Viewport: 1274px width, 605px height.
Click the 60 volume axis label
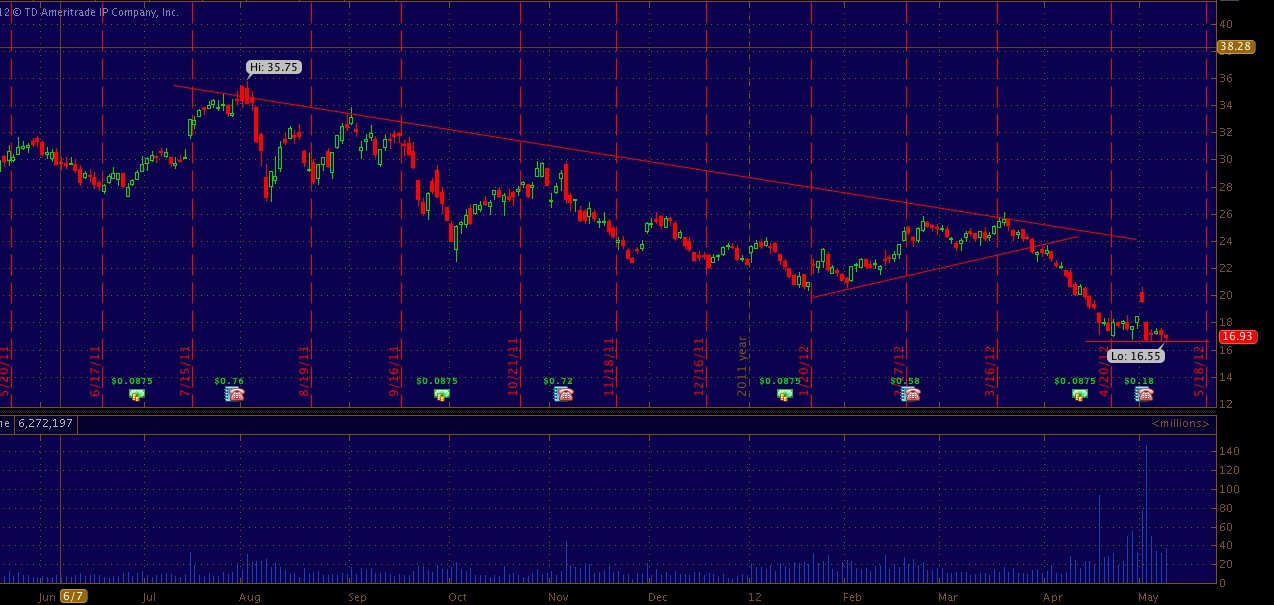pyautogui.click(x=1225, y=527)
